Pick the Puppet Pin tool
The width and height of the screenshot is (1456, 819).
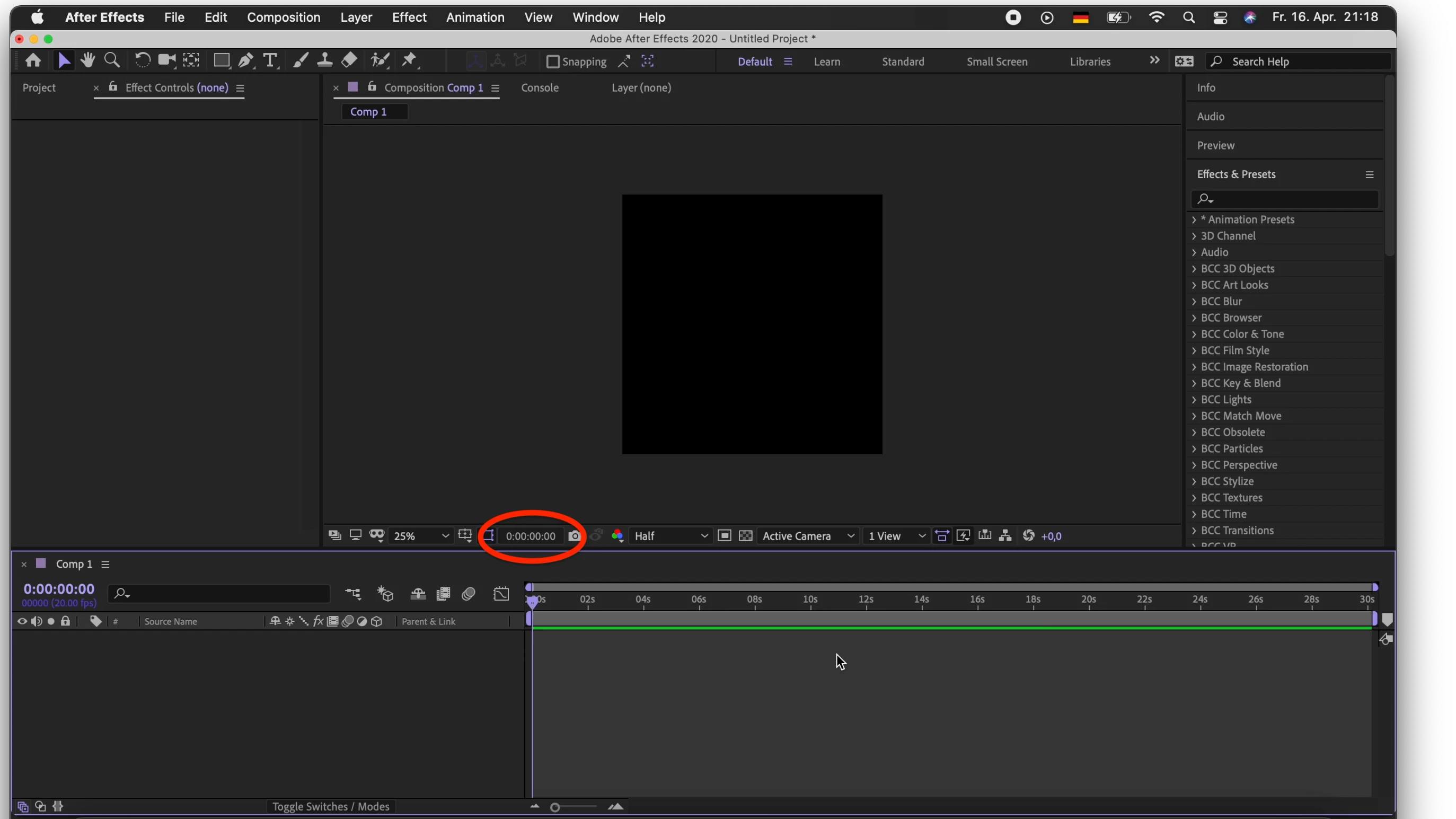tap(409, 60)
